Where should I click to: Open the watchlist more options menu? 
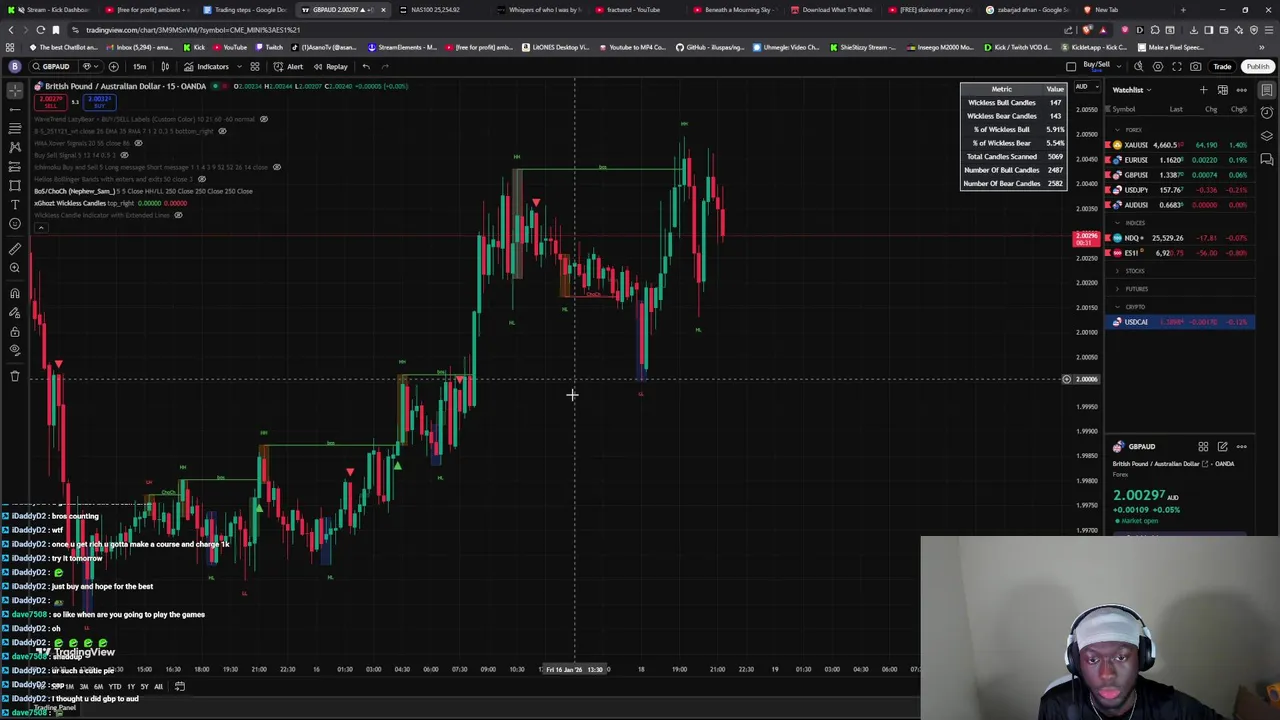tap(1242, 90)
